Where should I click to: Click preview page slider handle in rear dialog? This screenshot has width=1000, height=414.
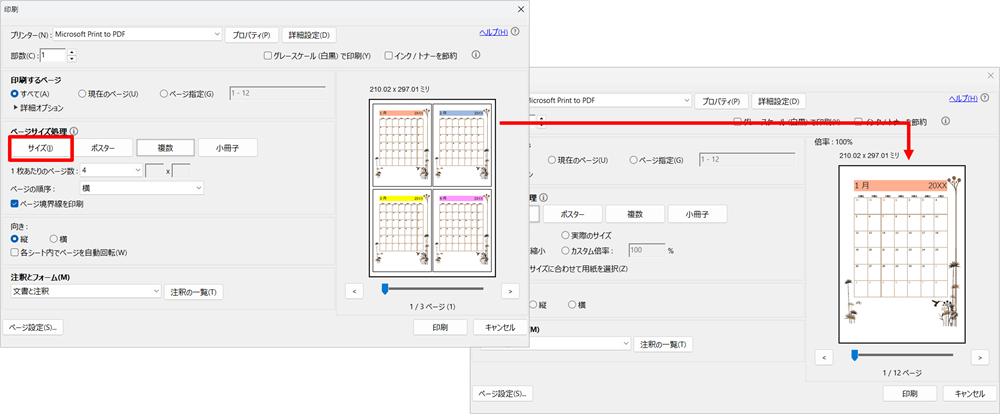(x=855, y=355)
